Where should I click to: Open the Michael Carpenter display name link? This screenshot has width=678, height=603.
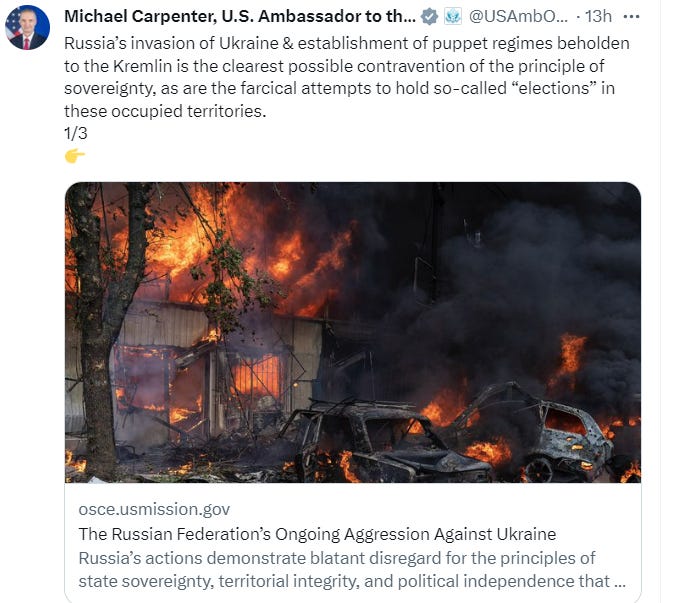tap(240, 16)
